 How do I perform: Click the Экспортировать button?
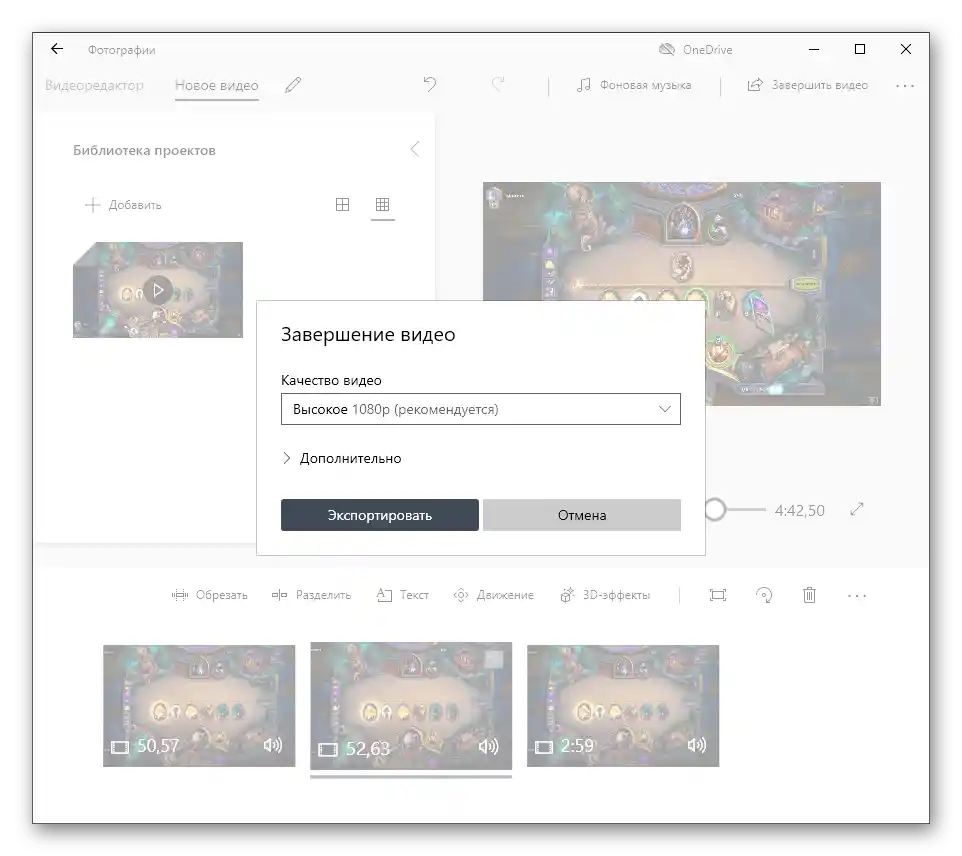pyautogui.click(x=380, y=515)
